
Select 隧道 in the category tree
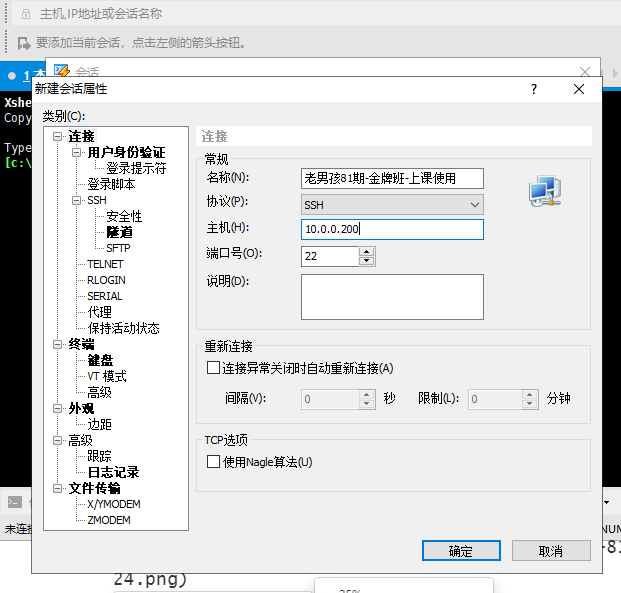119,232
